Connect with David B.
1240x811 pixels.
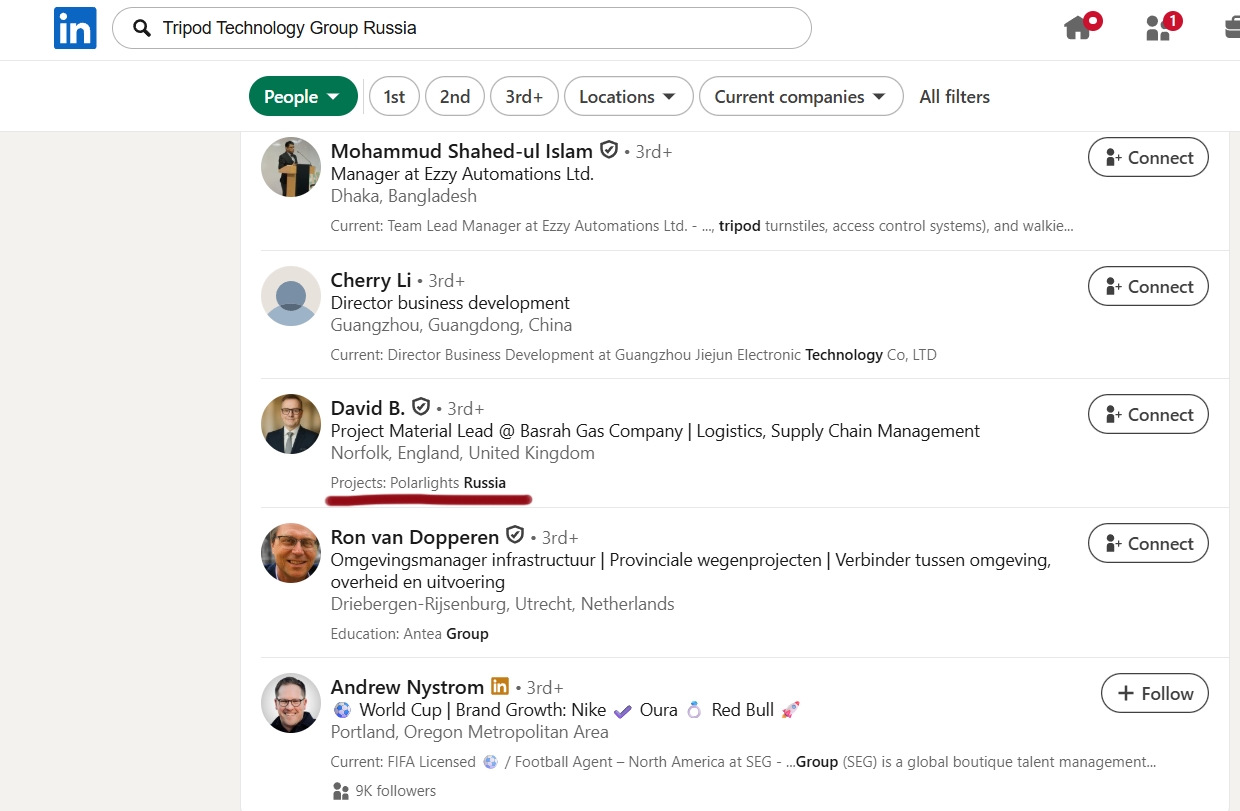click(1148, 415)
